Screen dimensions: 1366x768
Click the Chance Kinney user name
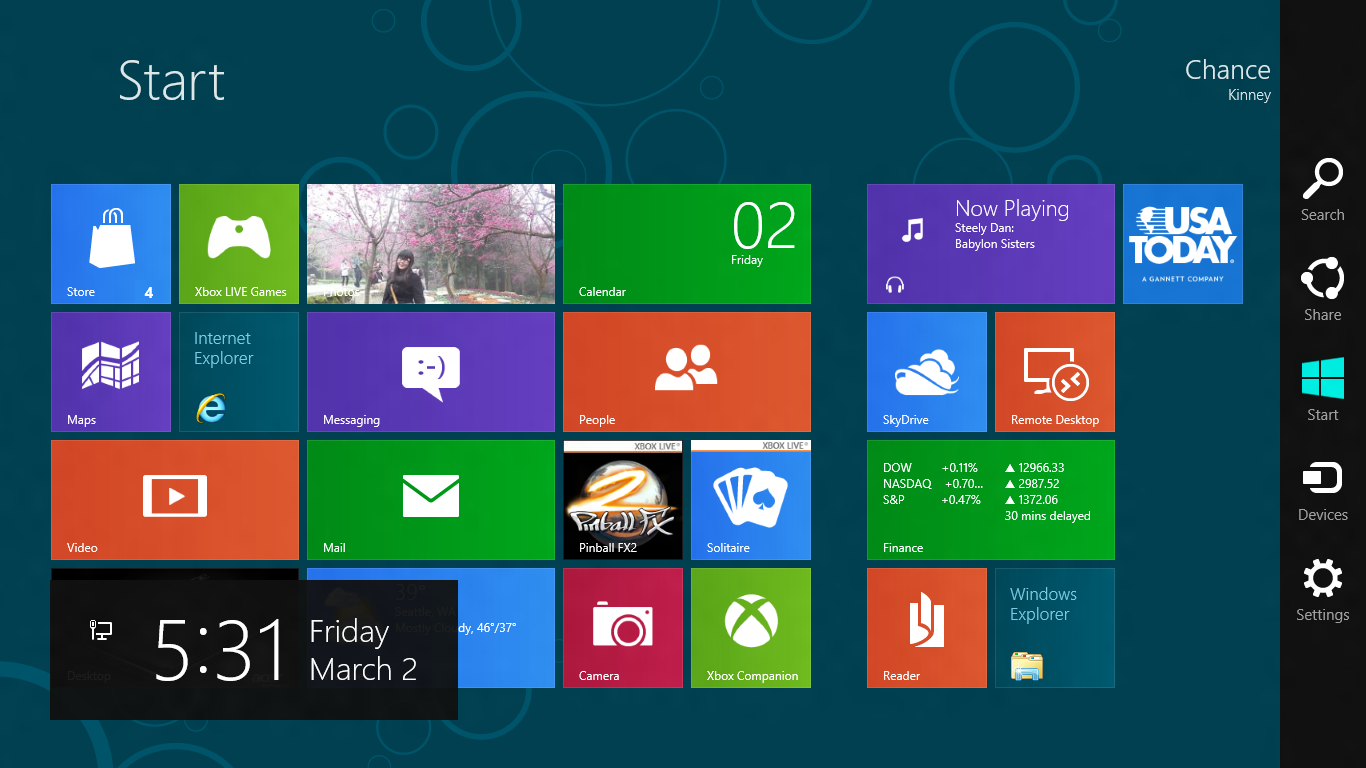[x=1227, y=80]
